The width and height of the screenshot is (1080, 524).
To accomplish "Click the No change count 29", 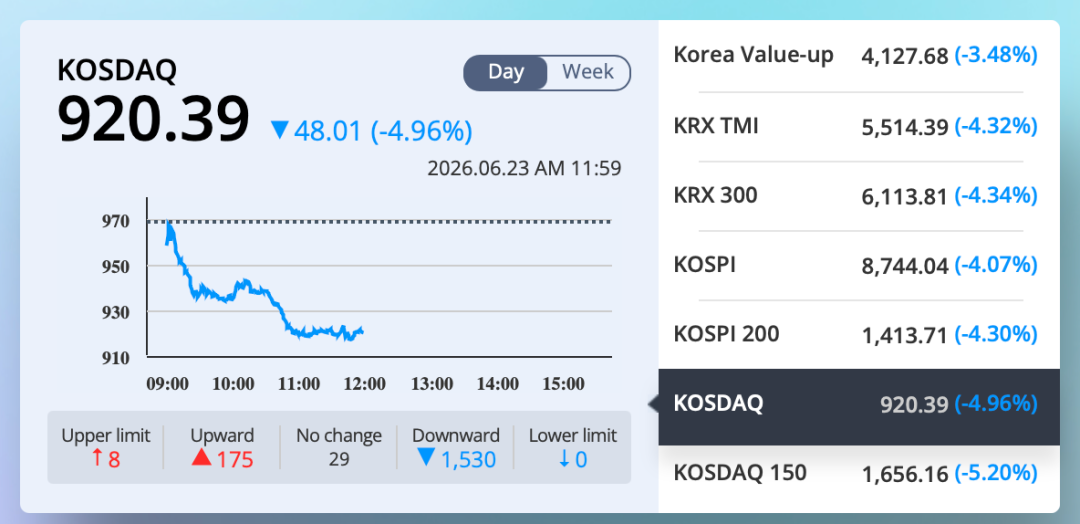I will pyautogui.click(x=339, y=459).
